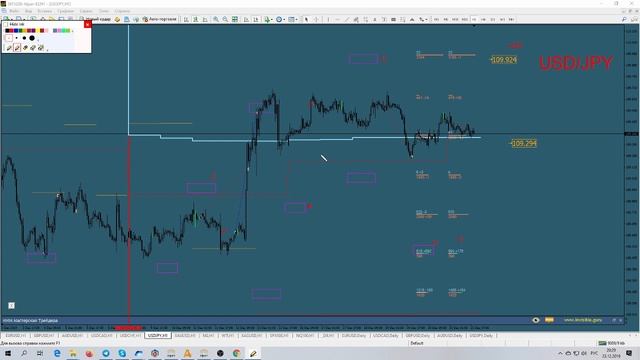Switch timeframe to MN
The width and height of the screenshot is (640, 360).
click(x=511, y=19)
